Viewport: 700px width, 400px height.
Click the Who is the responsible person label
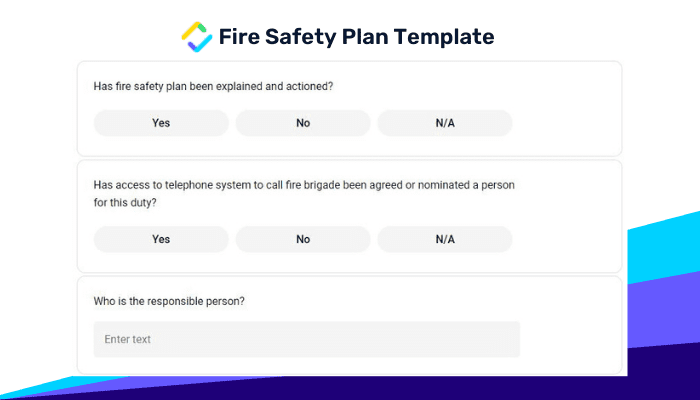tap(169, 301)
